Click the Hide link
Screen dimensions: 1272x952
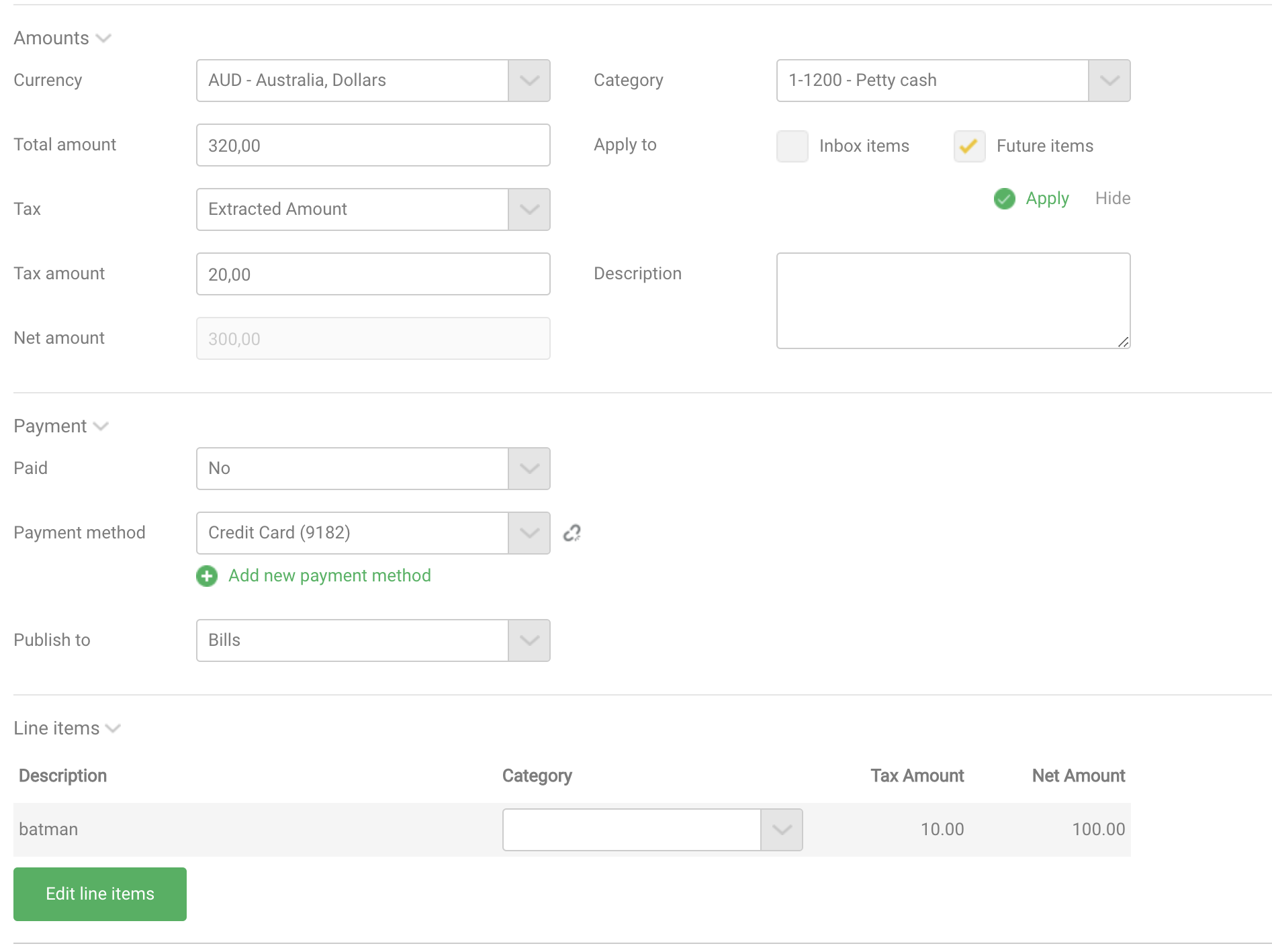point(1112,199)
